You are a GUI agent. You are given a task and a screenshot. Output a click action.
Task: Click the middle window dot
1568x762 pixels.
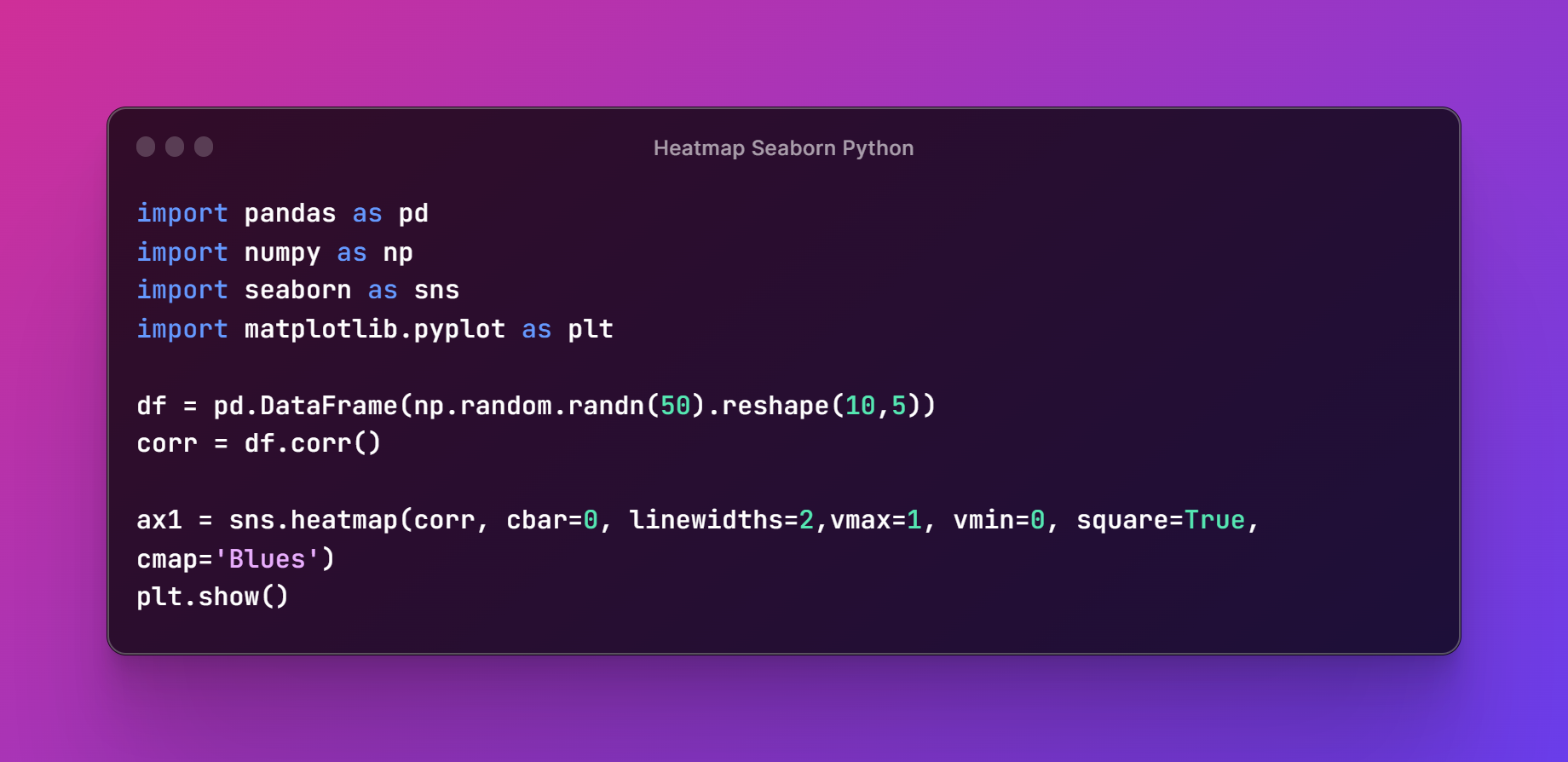tap(175, 147)
